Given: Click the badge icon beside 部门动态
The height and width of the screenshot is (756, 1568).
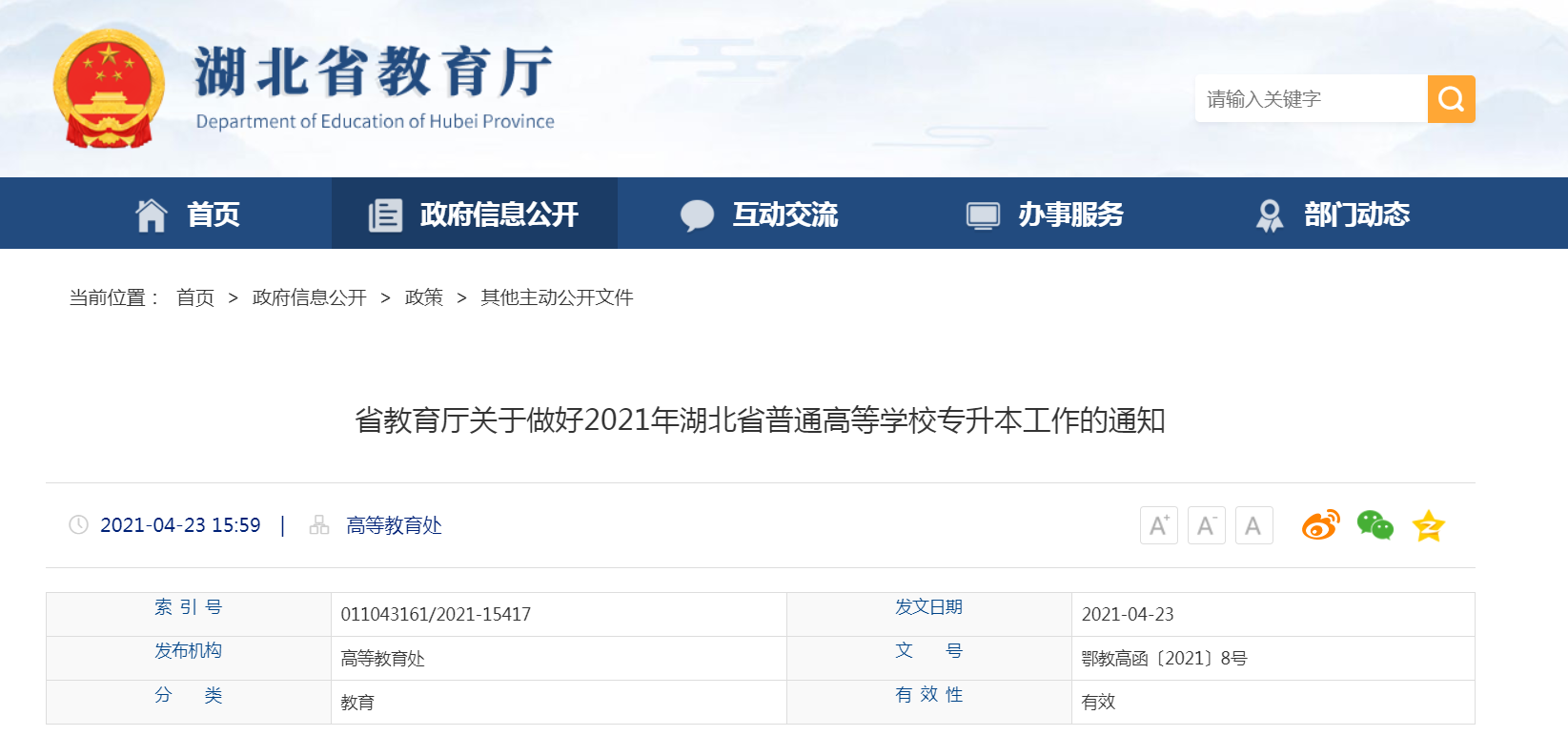Looking at the screenshot, I should pos(1269,215).
